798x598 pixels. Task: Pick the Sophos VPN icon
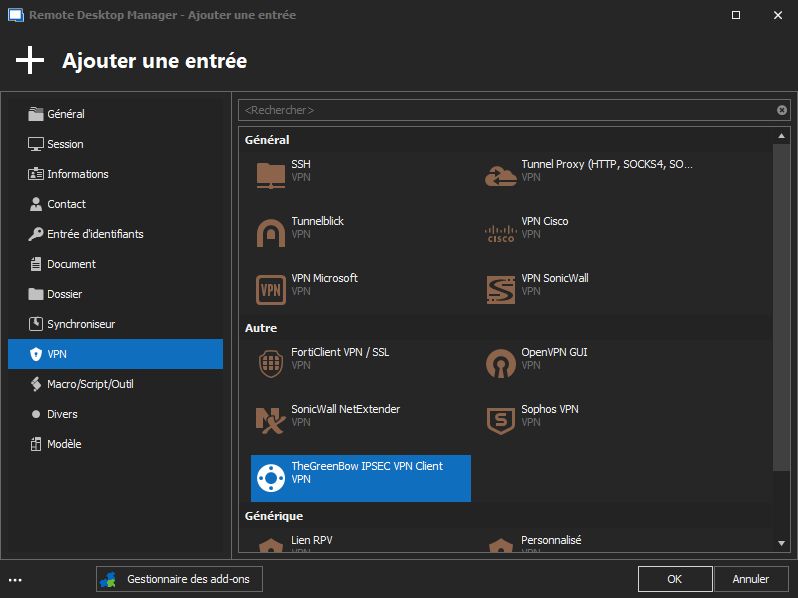coord(500,420)
